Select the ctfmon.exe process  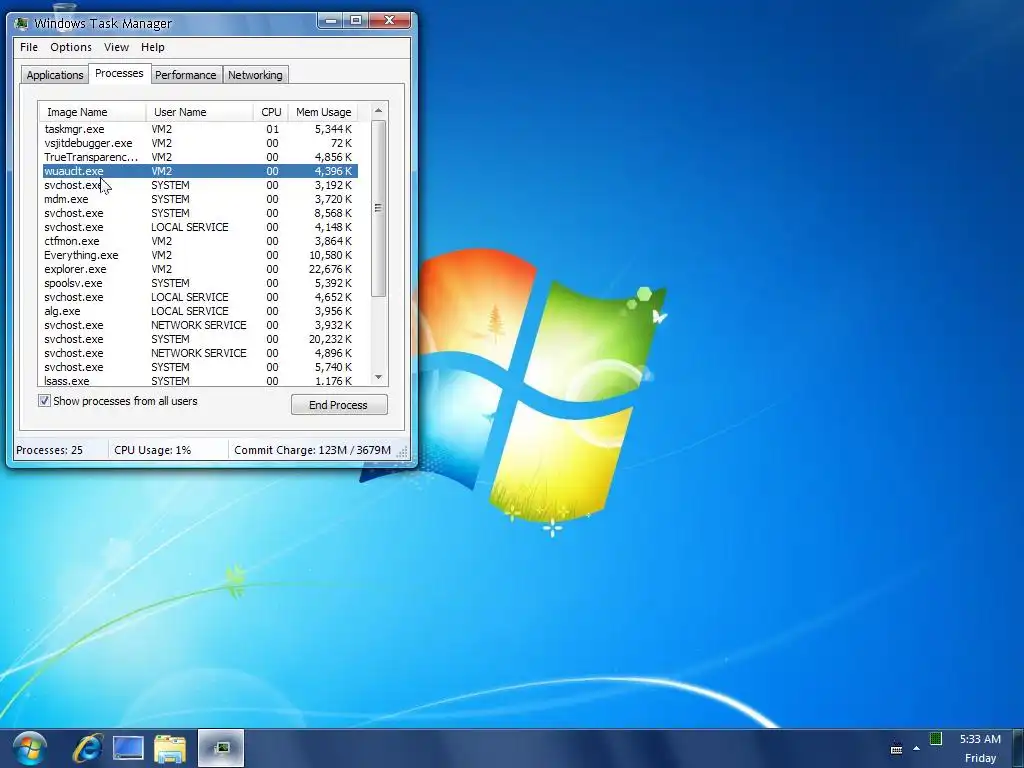pos(200,241)
